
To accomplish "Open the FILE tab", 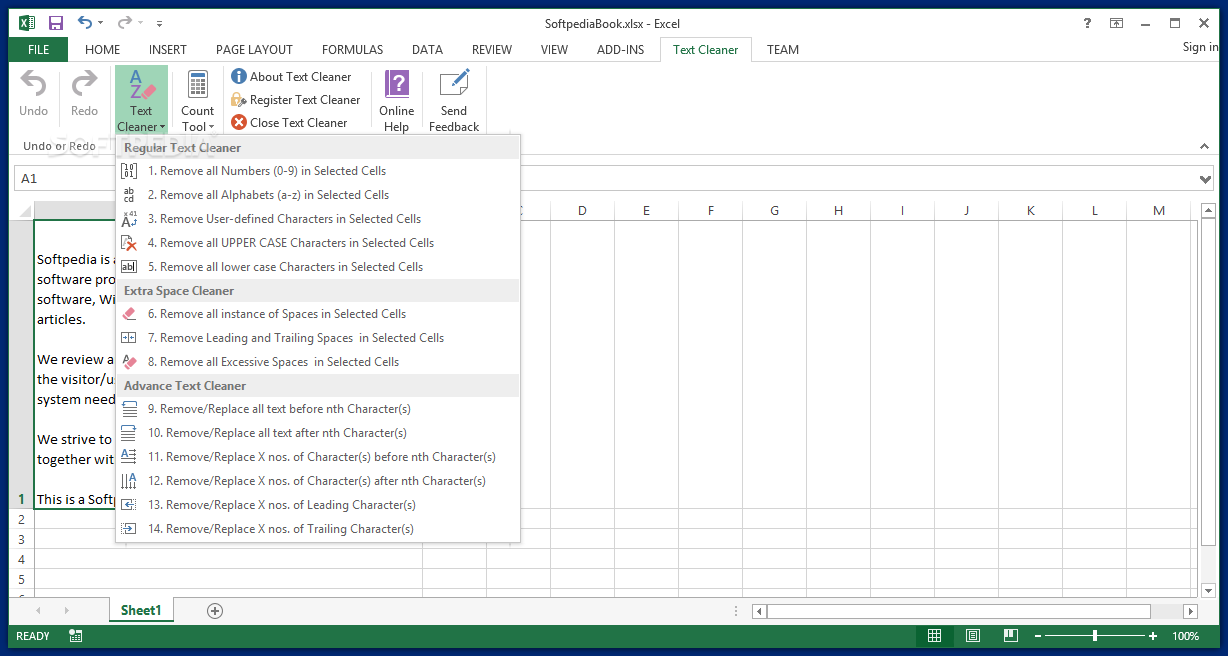I will (x=39, y=49).
